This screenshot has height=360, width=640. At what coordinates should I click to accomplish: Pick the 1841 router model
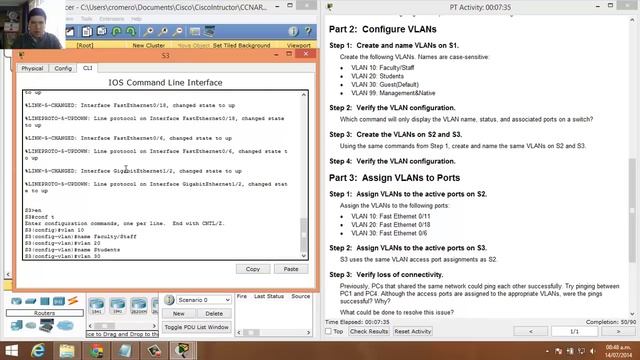(x=96, y=305)
